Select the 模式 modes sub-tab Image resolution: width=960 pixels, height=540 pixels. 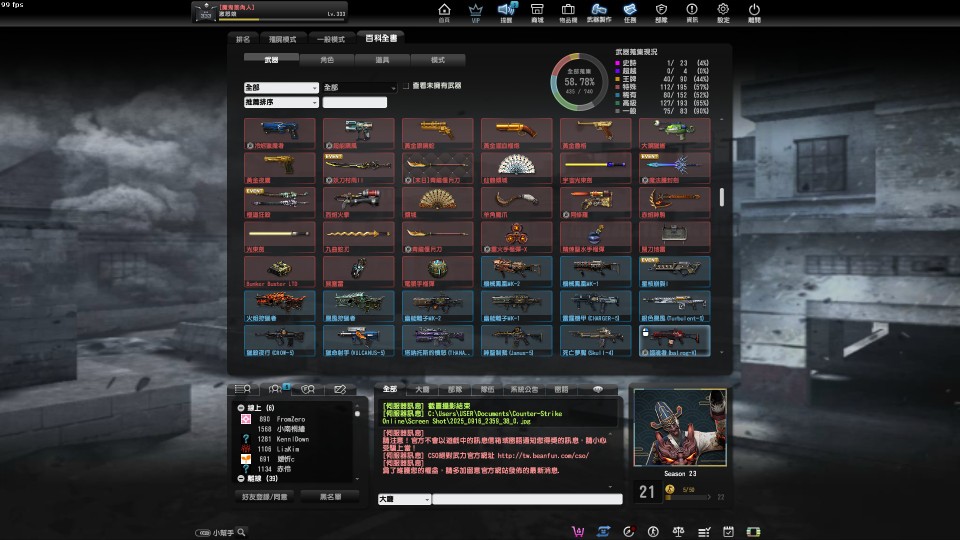pyautogui.click(x=438, y=60)
